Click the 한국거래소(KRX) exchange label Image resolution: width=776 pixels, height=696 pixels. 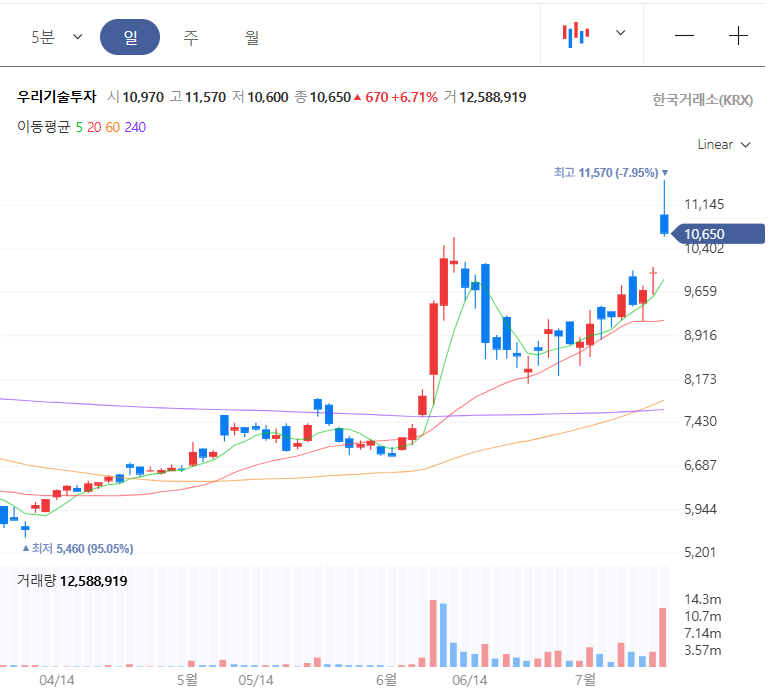[x=703, y=100]
